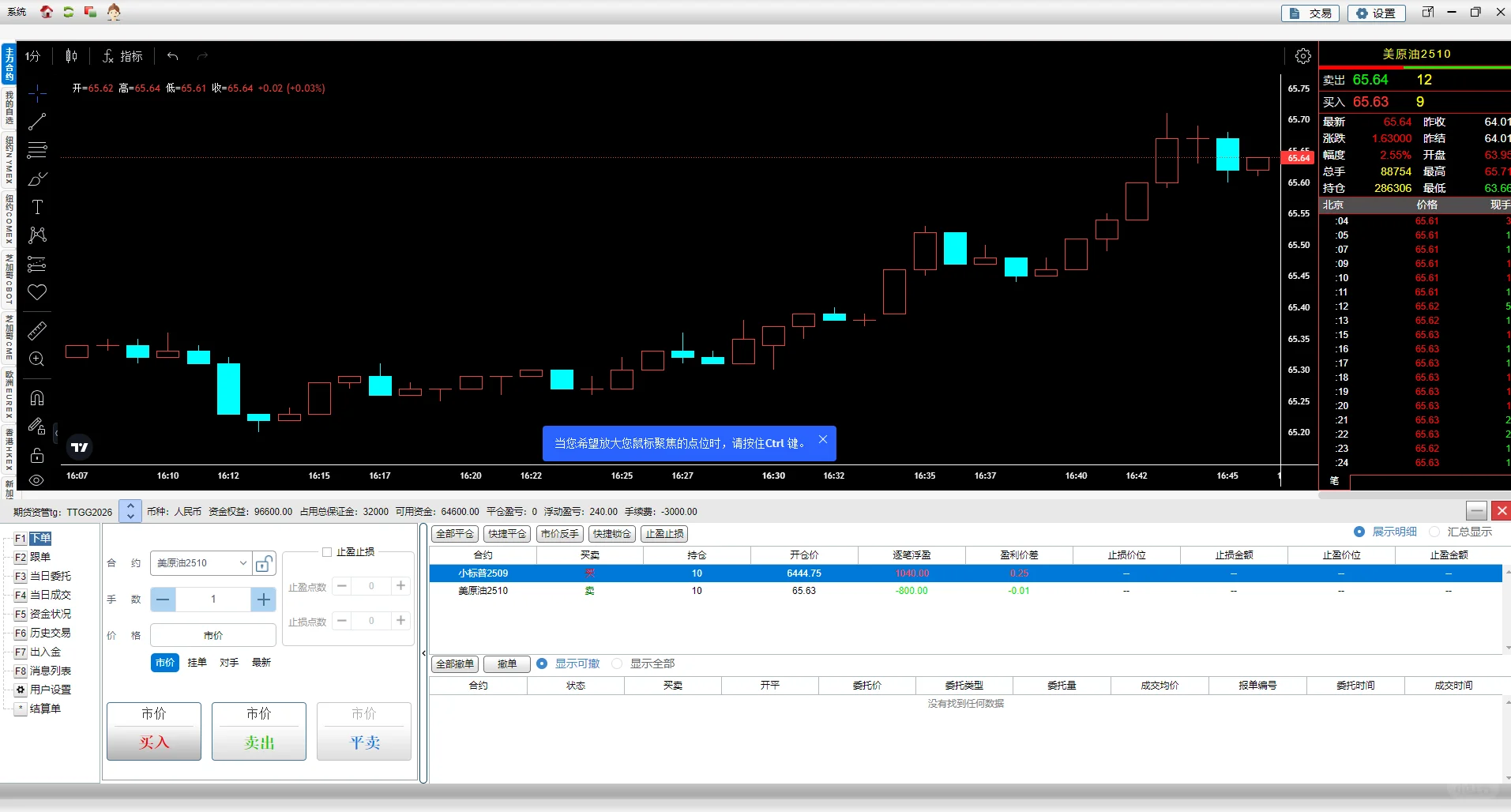Switch account with the 期货资管 up-down selector
The height and width of the screenshot is (812, 1511).
tap(130, 512)
